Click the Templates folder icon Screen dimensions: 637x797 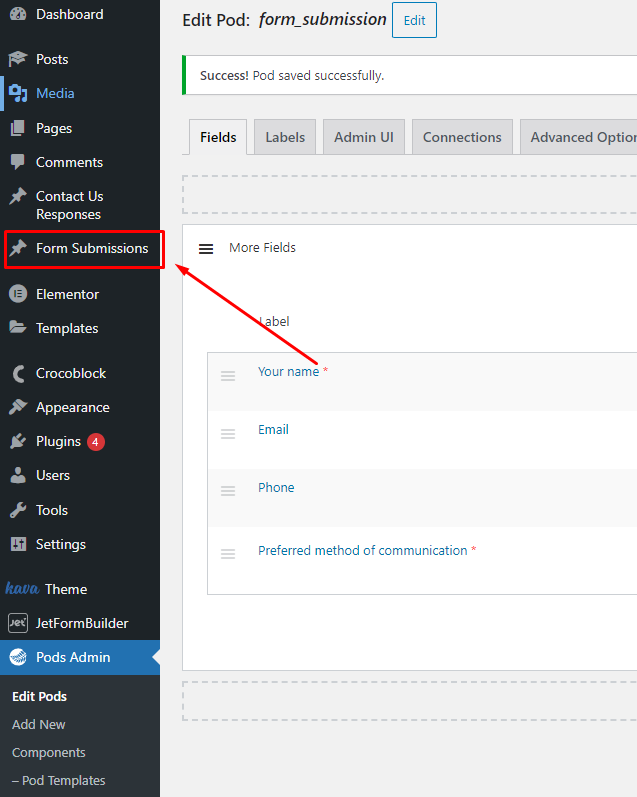click(x=18, y=328)
